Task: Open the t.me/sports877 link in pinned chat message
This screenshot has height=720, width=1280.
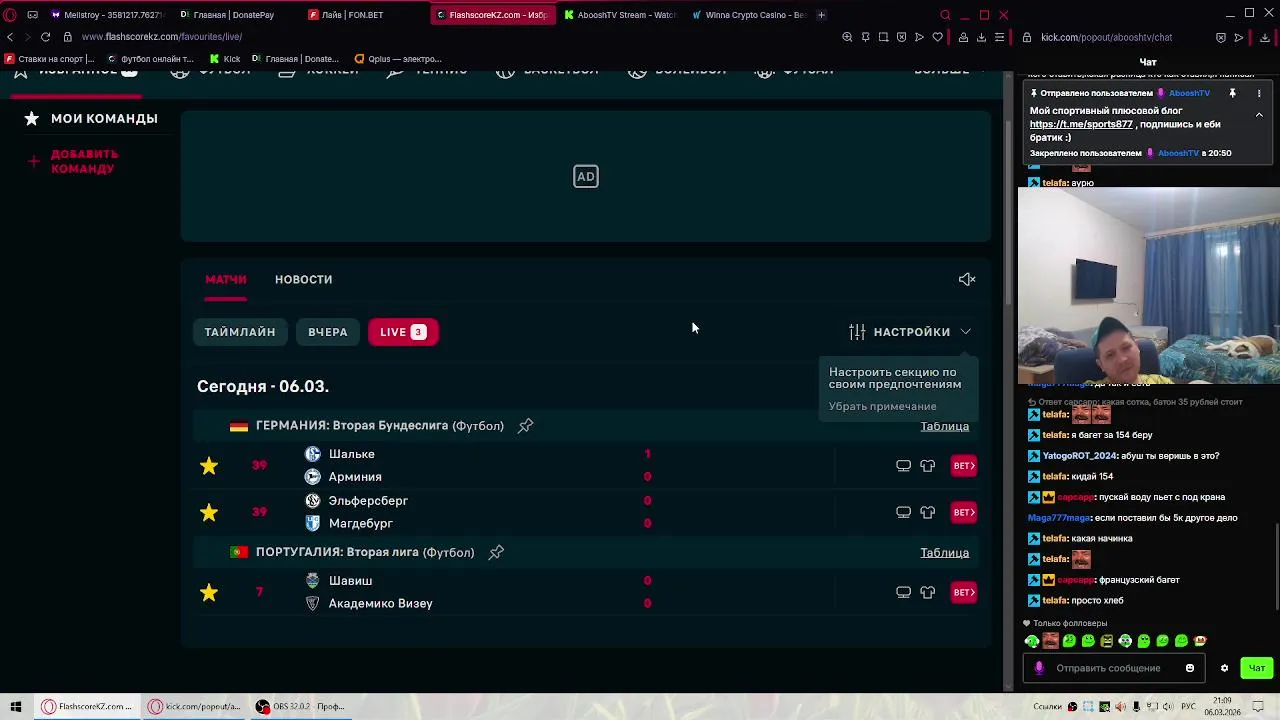Action: pos(1081,124)
